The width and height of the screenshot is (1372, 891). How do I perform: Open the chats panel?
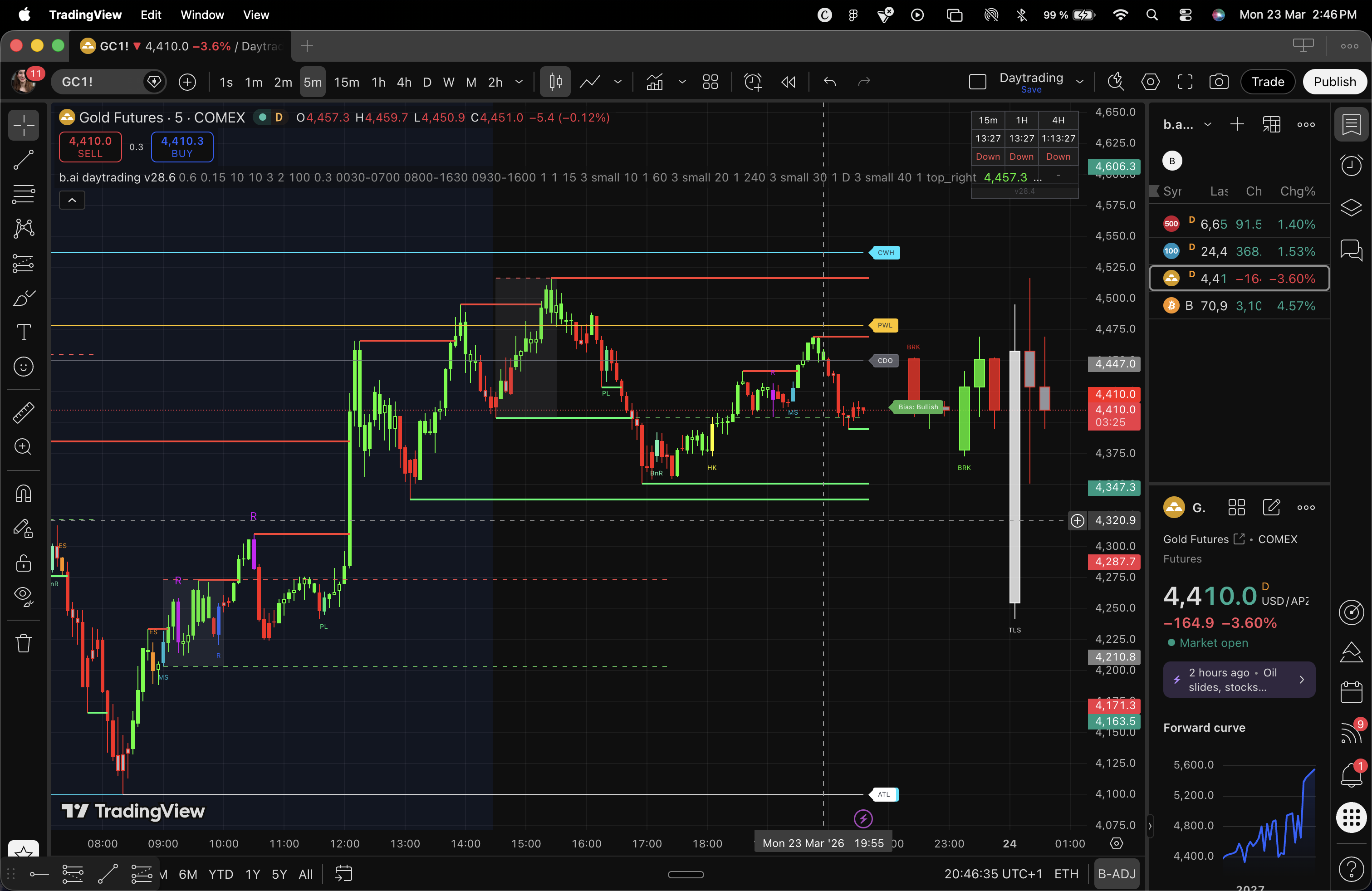tap(1351, 250)
